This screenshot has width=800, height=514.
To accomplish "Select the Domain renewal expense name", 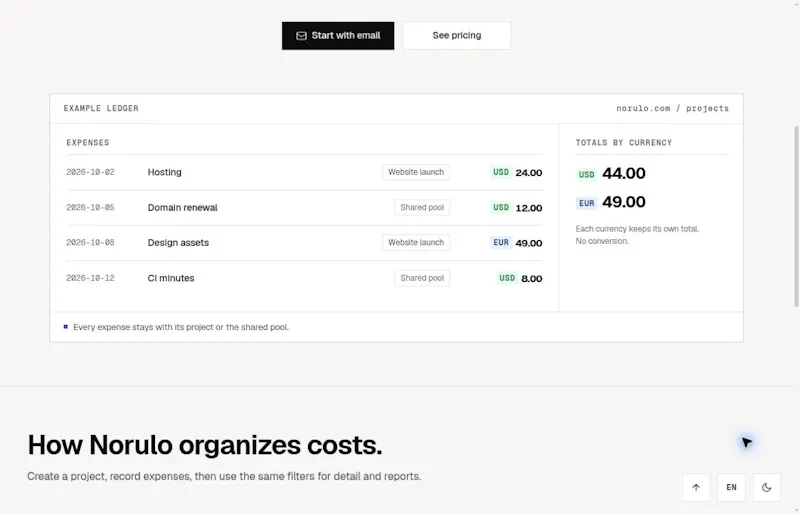I will pos(182,207).
